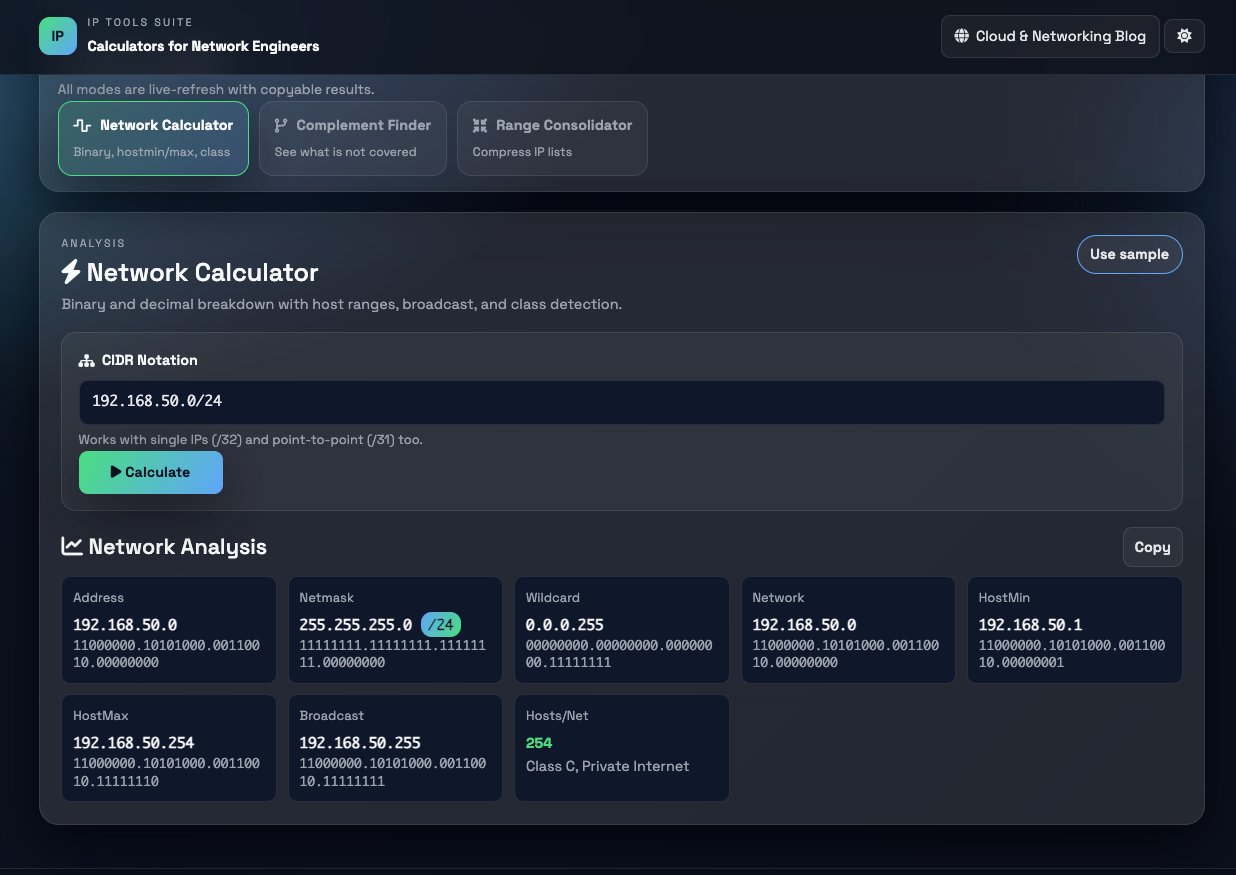This screenshot has width=1236, height=875.
Task: Switch to the Complement Finder tab
Action: (x=352, y=138)
